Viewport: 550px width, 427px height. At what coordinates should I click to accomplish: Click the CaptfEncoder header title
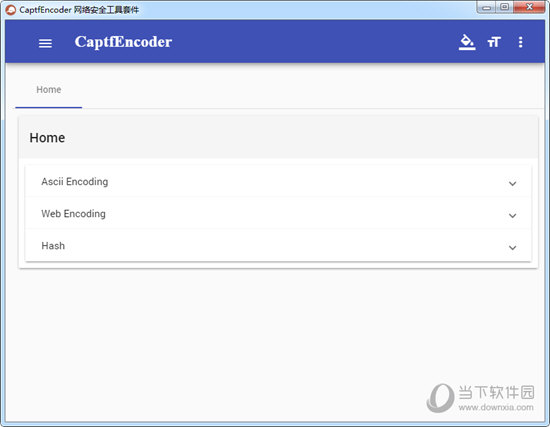[123, 42]
